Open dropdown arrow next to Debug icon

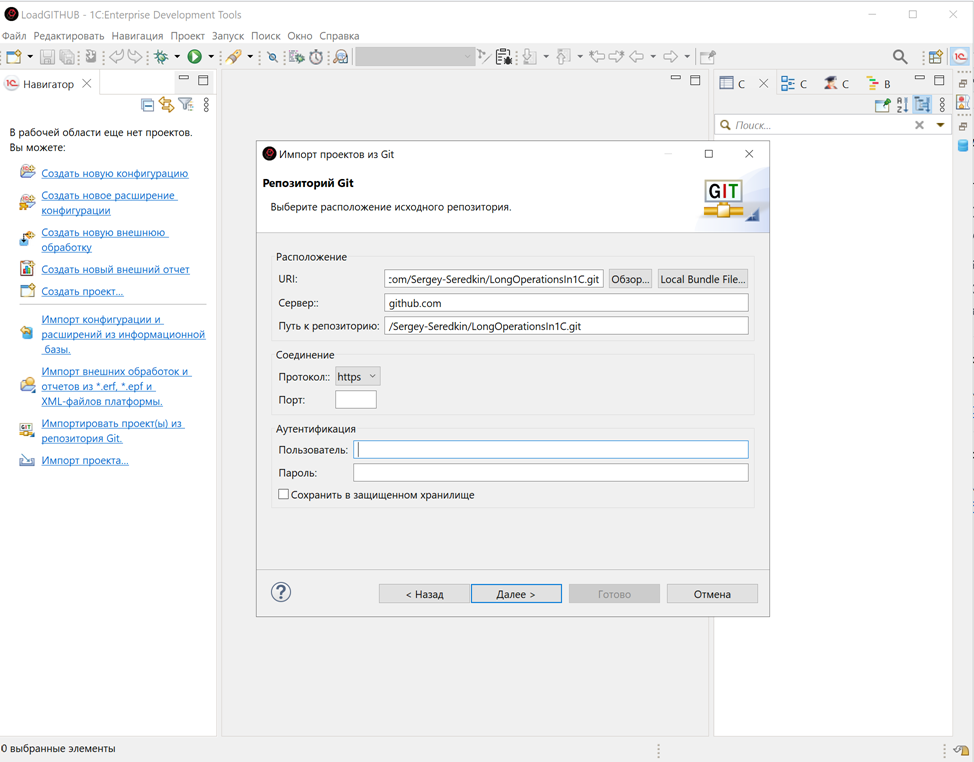pyautogui.click(x=177, y=57)
